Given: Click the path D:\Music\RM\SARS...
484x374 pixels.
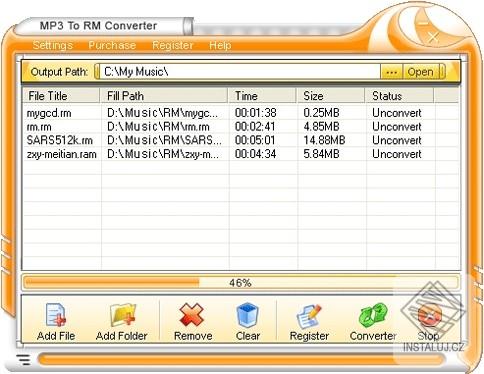Looking at the screenshot, I should (164, 140).
